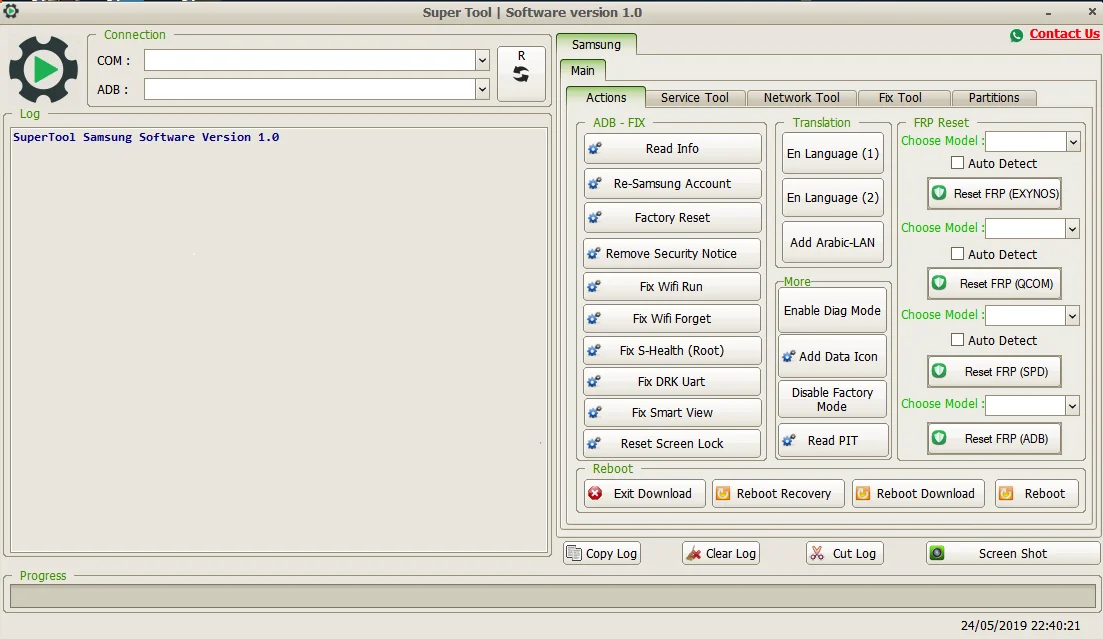Click Remove Security Notice gear icon
The height and width of the screenshot is (639, 1103).
click(x=594, y=253)
